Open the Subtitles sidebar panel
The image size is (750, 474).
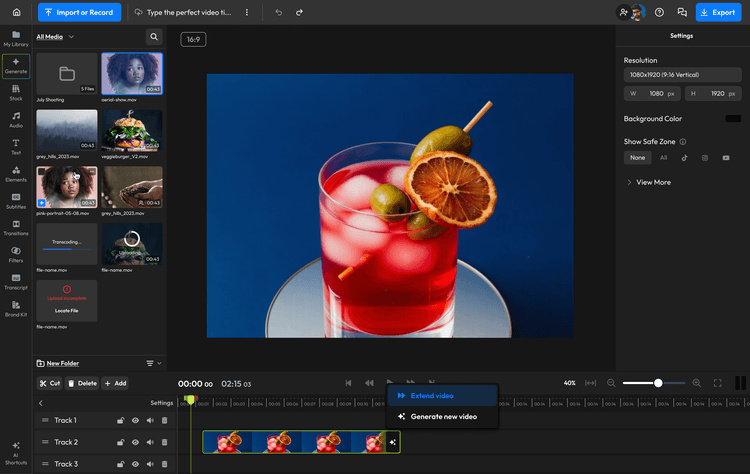tap(16, 199)
